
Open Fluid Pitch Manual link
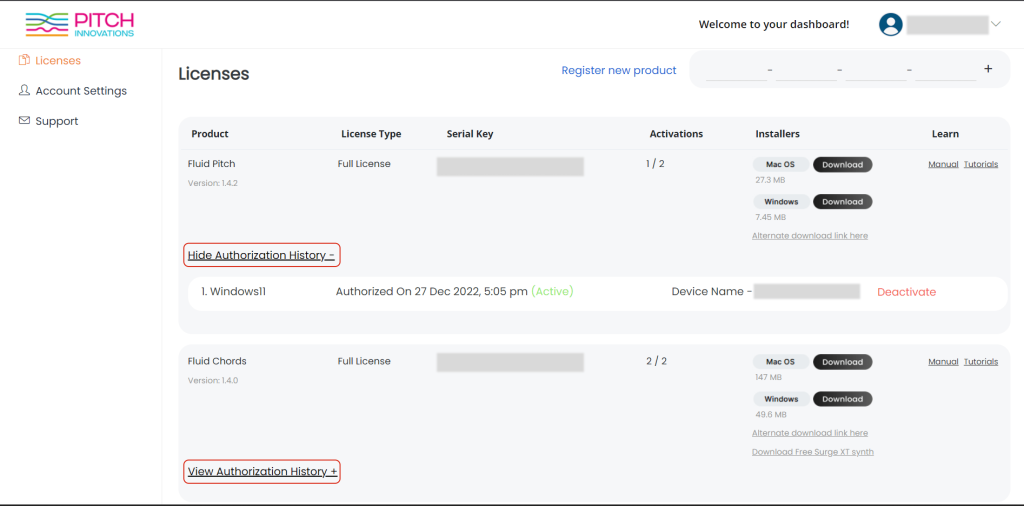tap(943, 165)
